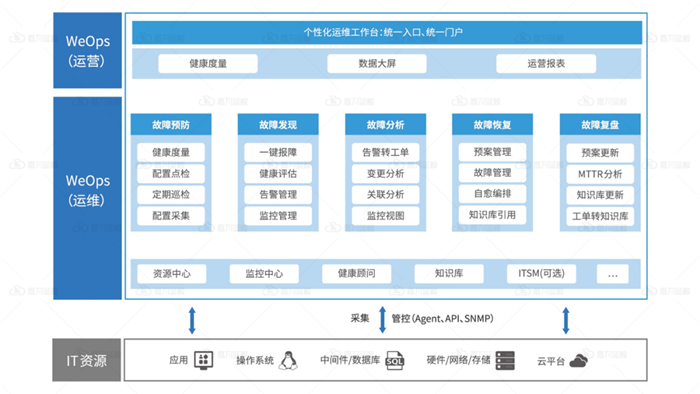Click the 故障管理 item
The width and height of the screenshot is (700, 394).
click(x=492, y=173)
